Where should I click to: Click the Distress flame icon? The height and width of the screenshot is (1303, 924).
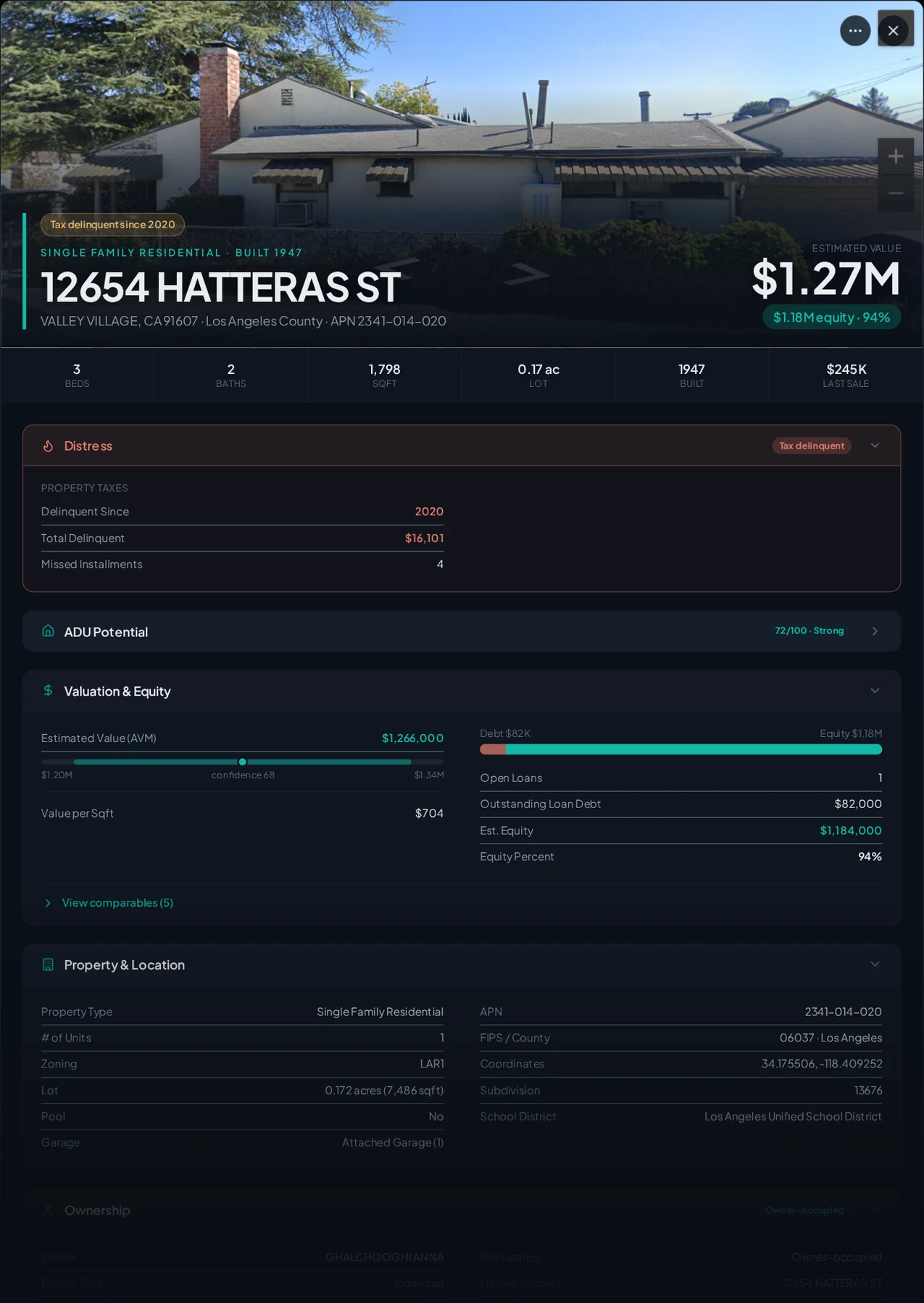coord(48,446)
